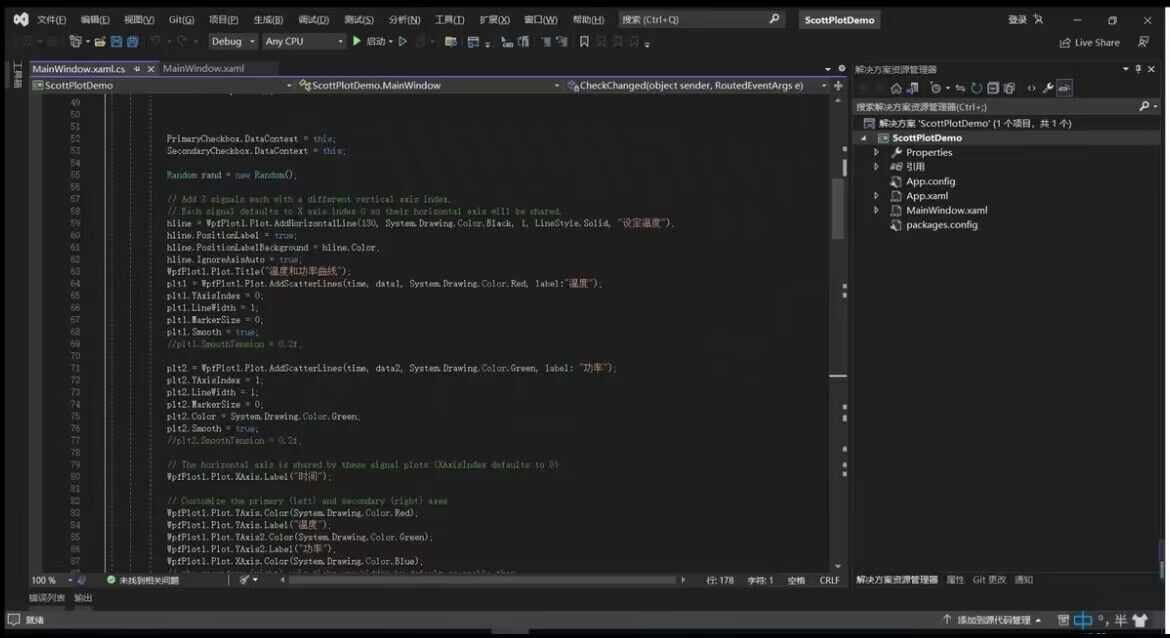Screen dimensions: 1170x638
Task: Click the feedback person icon
Action: click(x=1143, y=42)
